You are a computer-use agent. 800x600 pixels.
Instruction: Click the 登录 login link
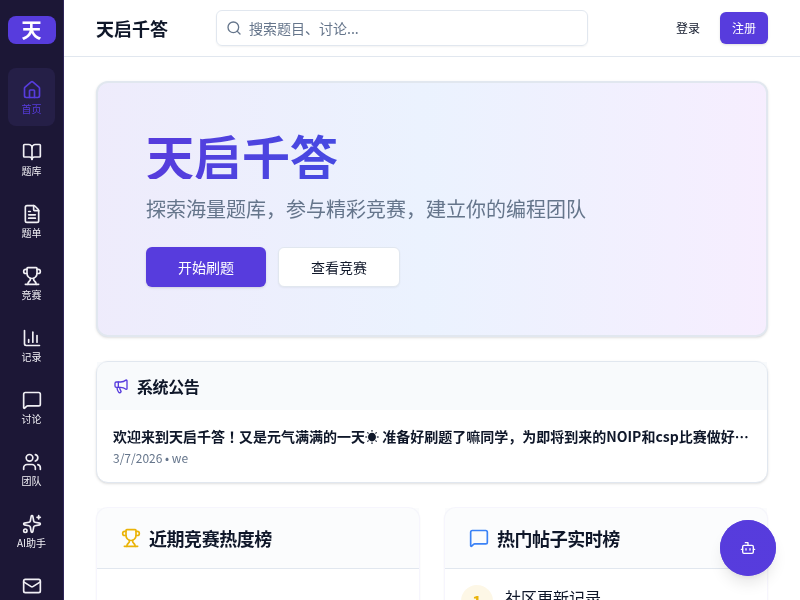pos(688,28)
